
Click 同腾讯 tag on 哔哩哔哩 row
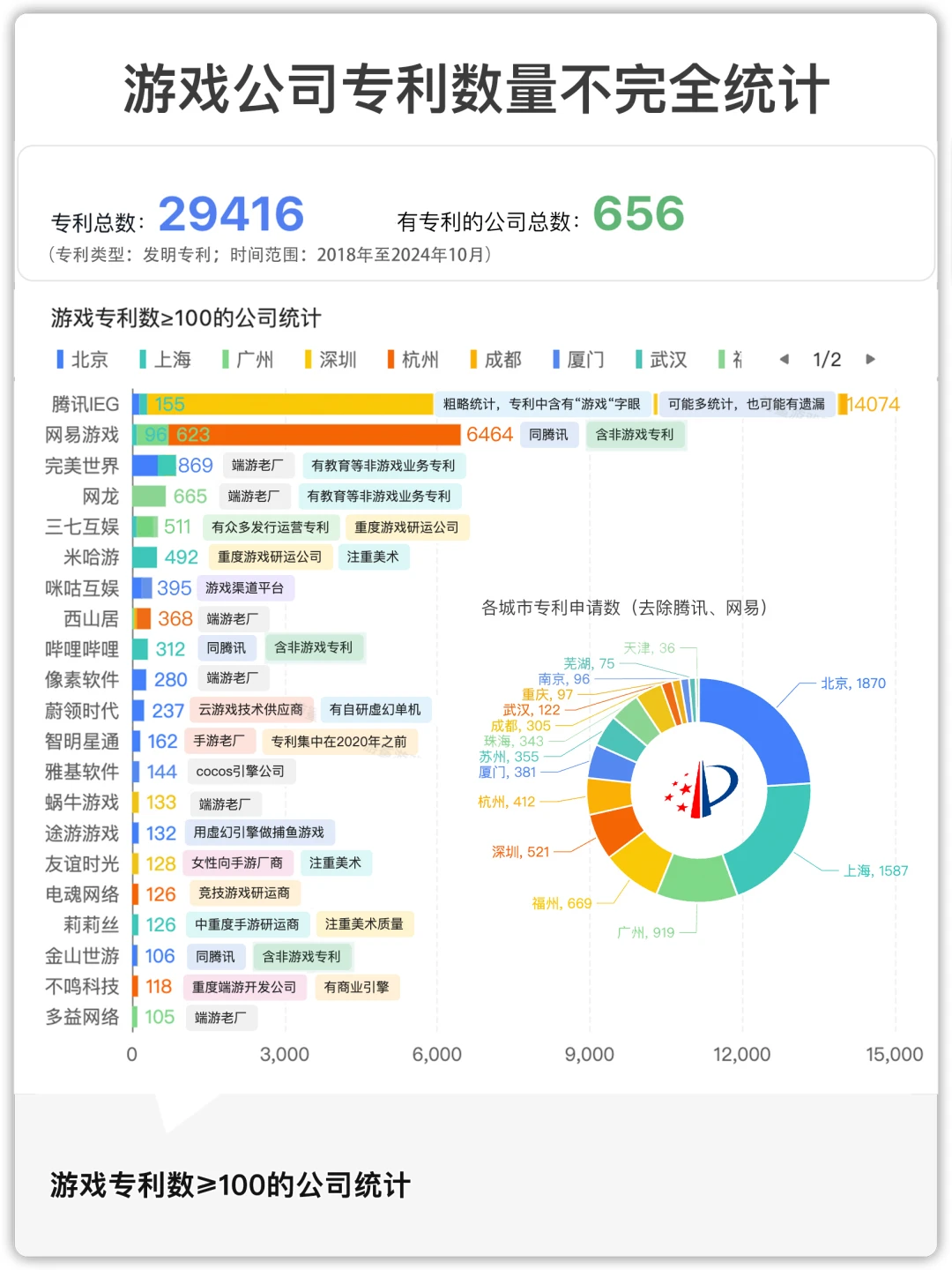(227, 648)
